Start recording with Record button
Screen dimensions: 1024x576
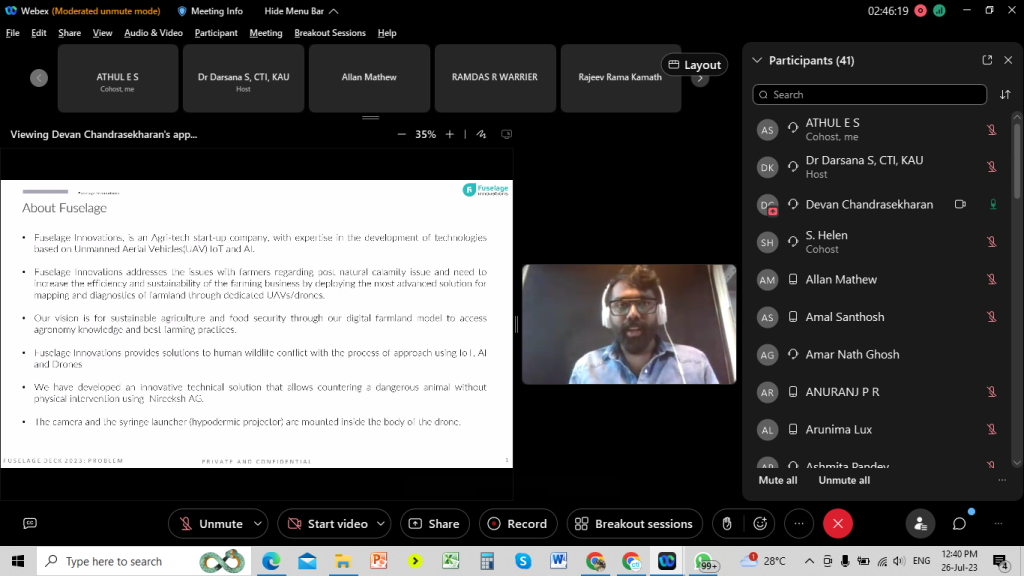point(518,524)
